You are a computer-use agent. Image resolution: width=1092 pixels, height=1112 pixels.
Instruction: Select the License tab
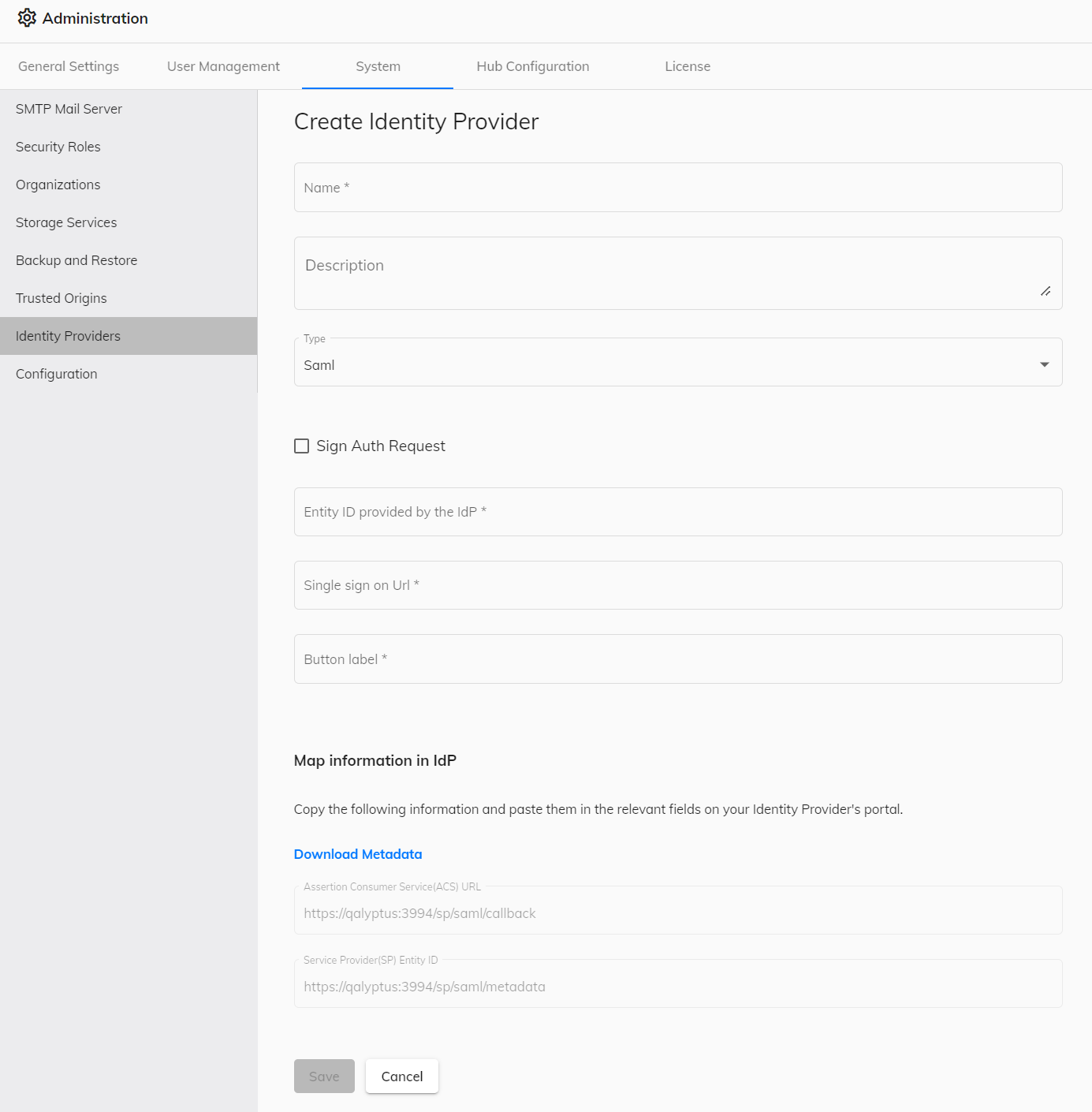pyautogui.click(x=687, y=66)
